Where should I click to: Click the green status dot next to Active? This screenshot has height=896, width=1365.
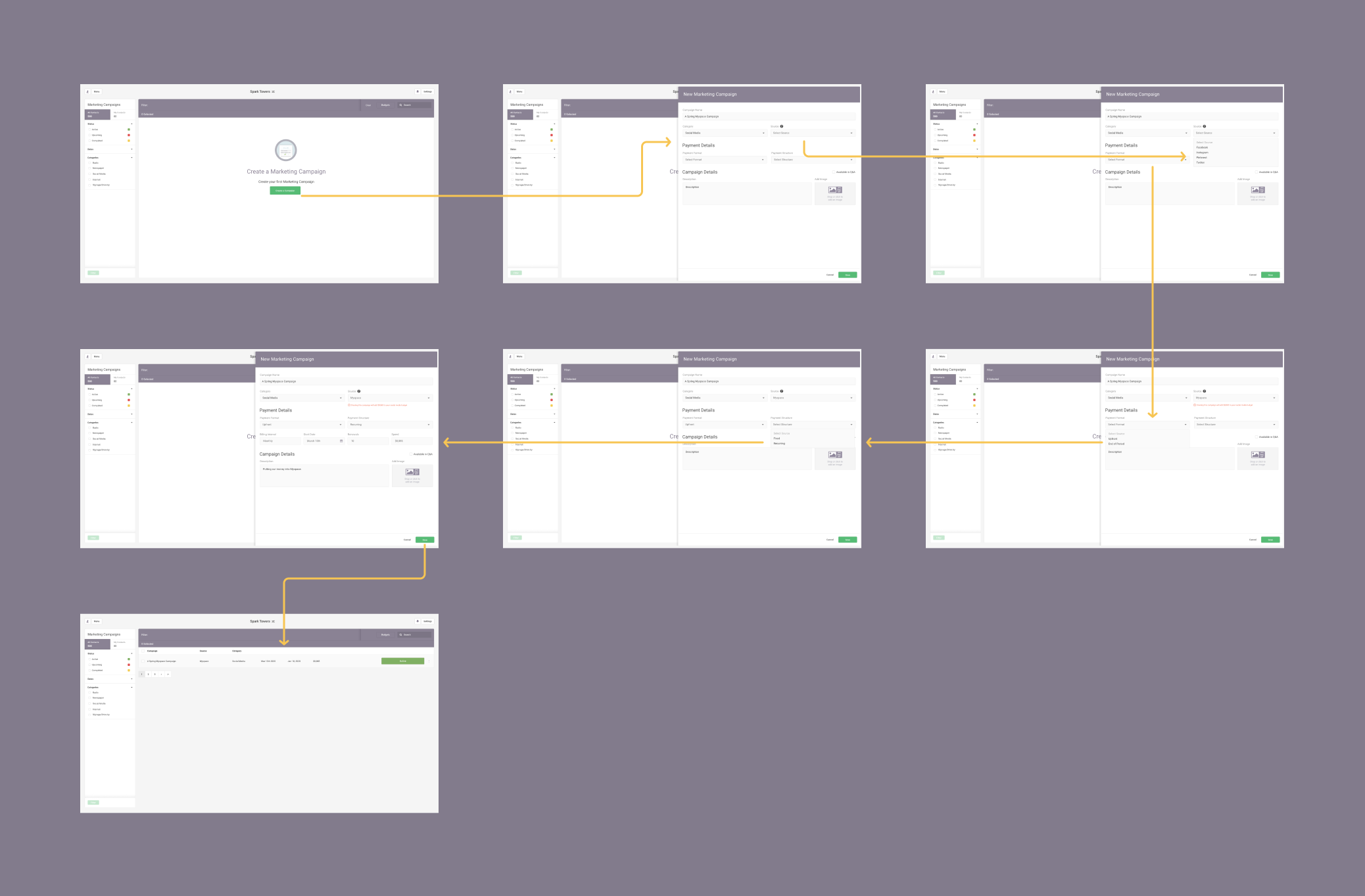128,130
